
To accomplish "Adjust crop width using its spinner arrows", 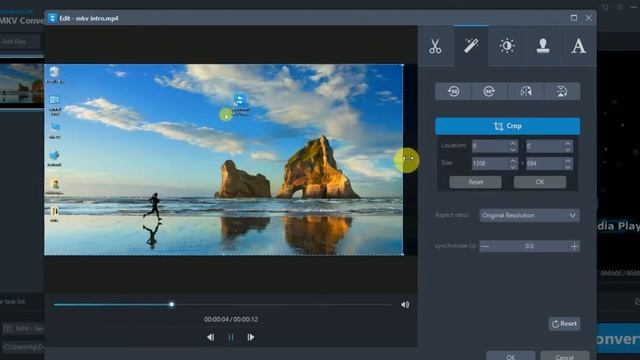I will [513, 164].
